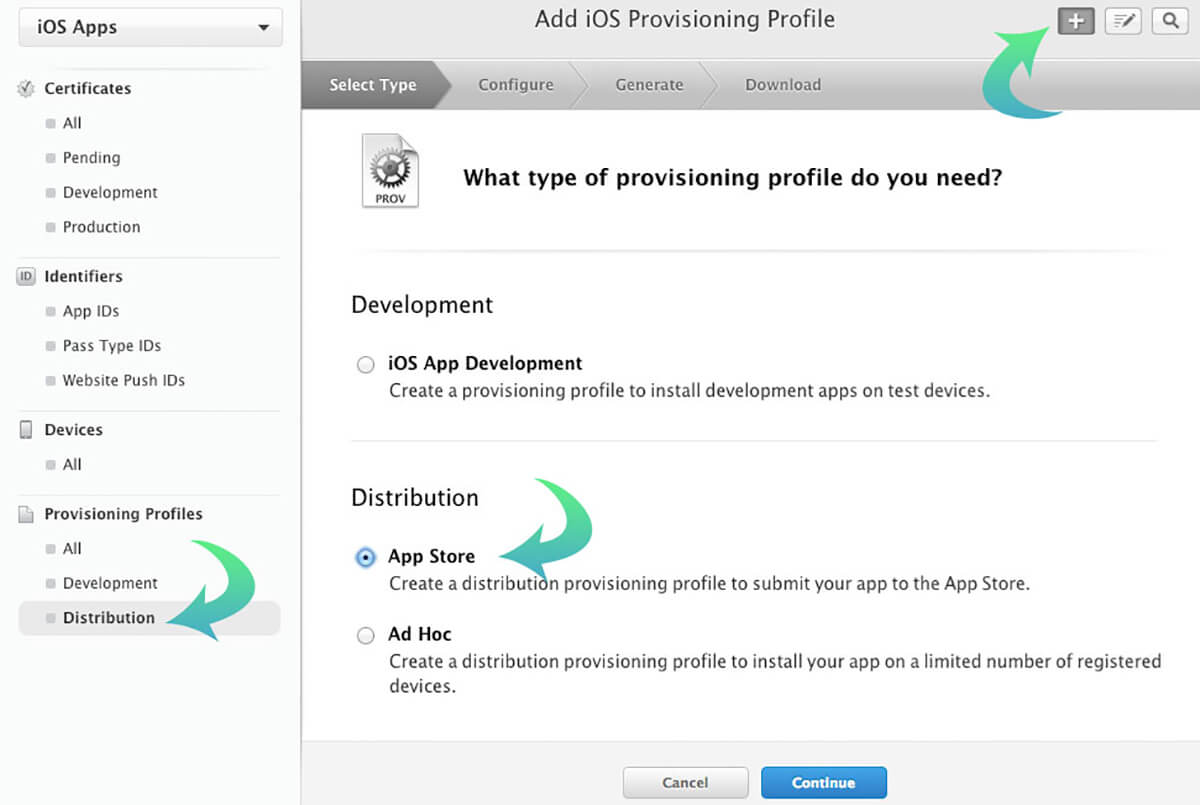
Task: Select the App Store radio button
Action: click(366, 558)
